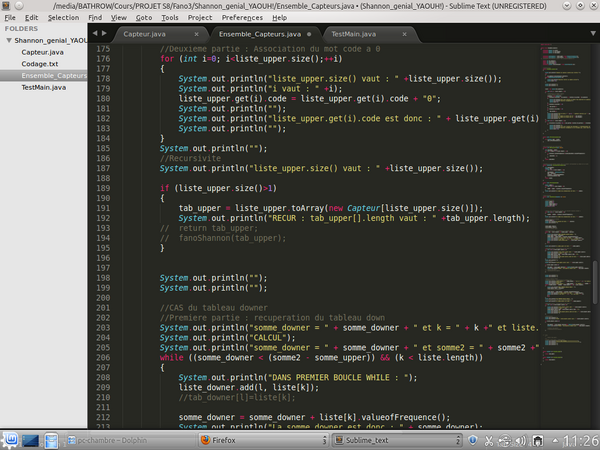Switch to the TestMain.java tab
The image size is (600, 450).
pyautogui.click(x=351, y=34)
